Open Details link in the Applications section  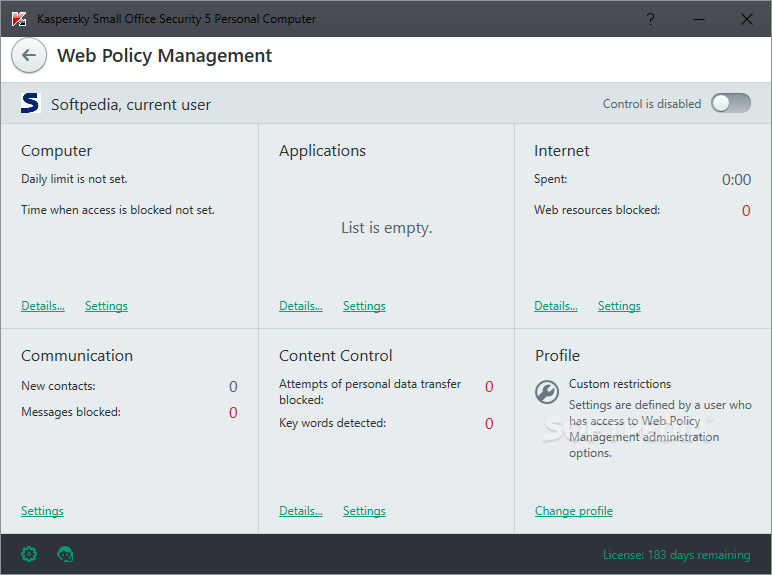pos(301,306)
